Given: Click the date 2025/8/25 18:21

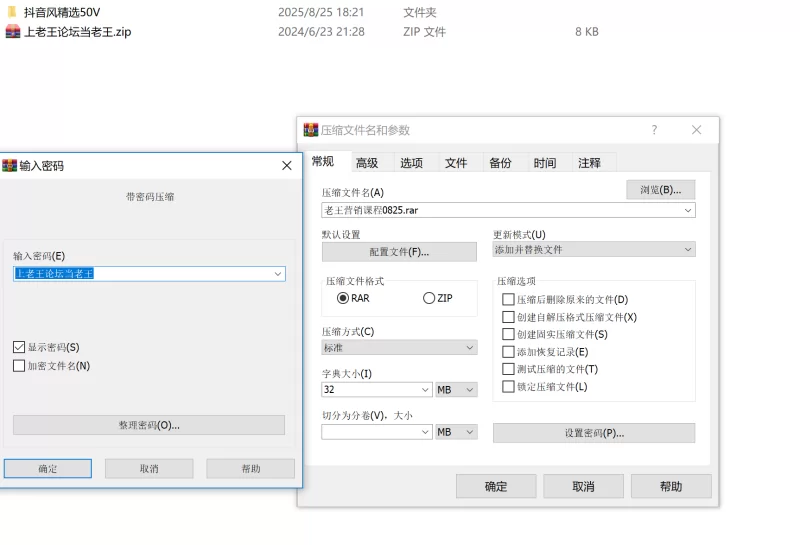Looking at the screenshot, I should point(321,12).
